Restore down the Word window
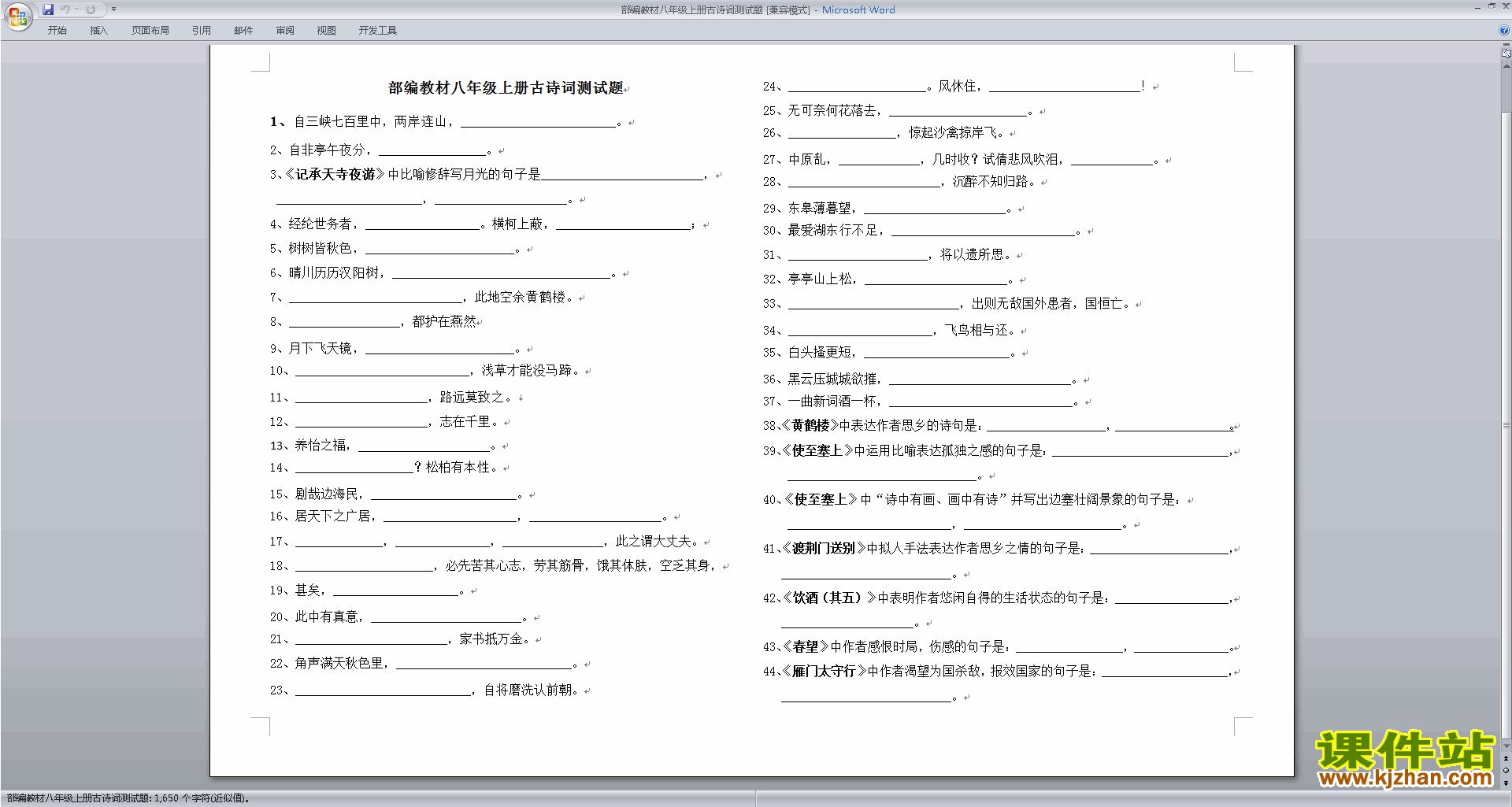Image resolution: width=1512 pixels, height=807 pixels. click(x=1492, y=7)
